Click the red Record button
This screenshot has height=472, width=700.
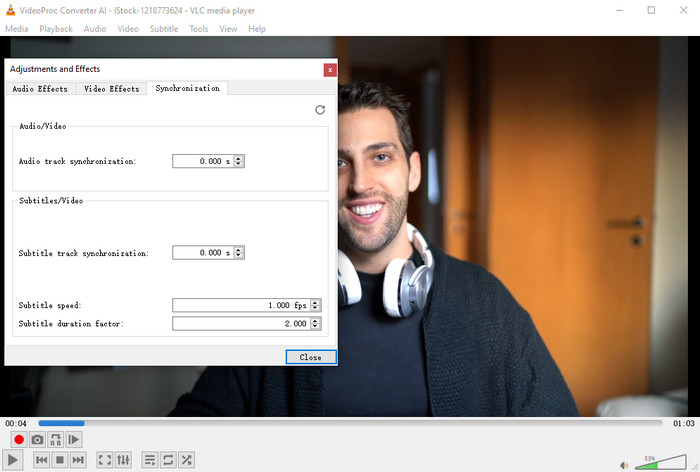[x=18, y=440]
